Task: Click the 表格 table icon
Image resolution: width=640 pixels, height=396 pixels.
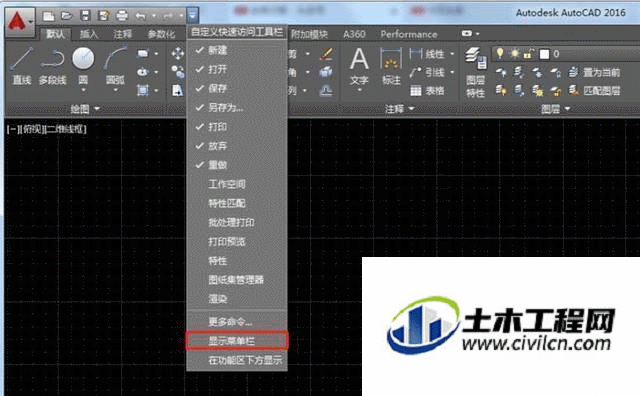Action: pyautogui.click(x=416, y=90)
